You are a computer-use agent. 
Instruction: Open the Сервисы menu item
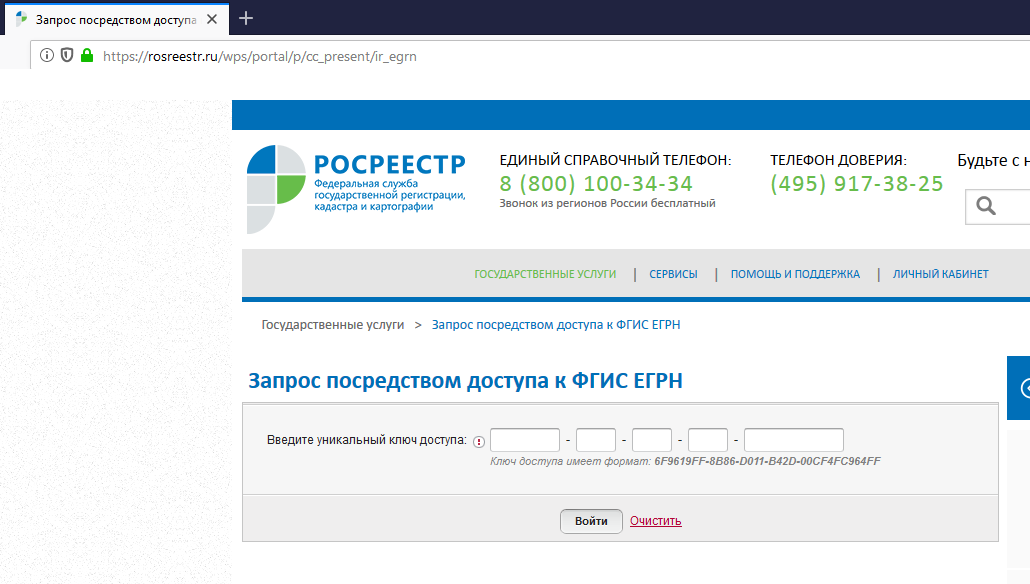(673, 274)
